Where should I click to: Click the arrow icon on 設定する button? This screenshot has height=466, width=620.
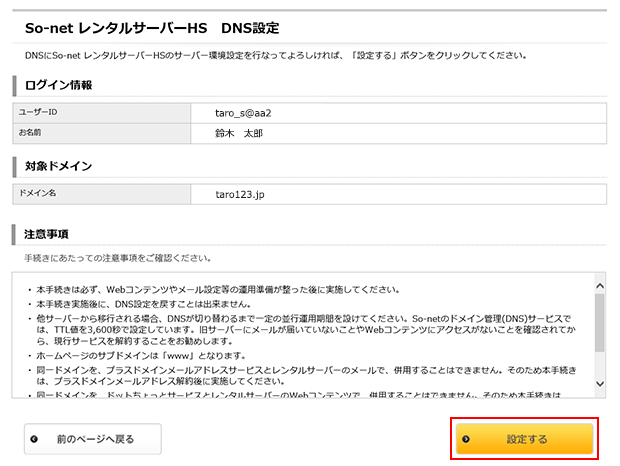point(467,439)
